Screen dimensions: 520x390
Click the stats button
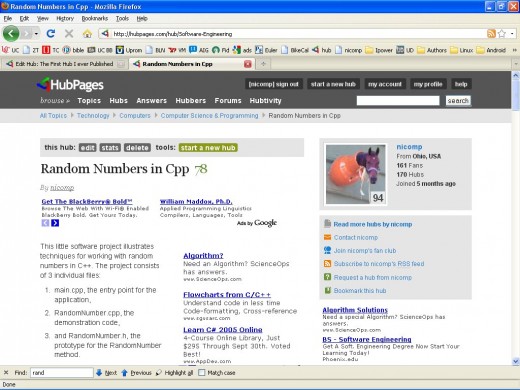coord(110,148)
